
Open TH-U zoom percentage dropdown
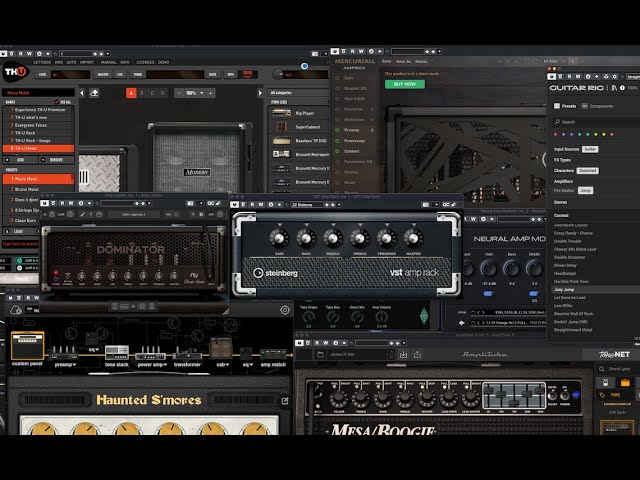coord(194,93)
